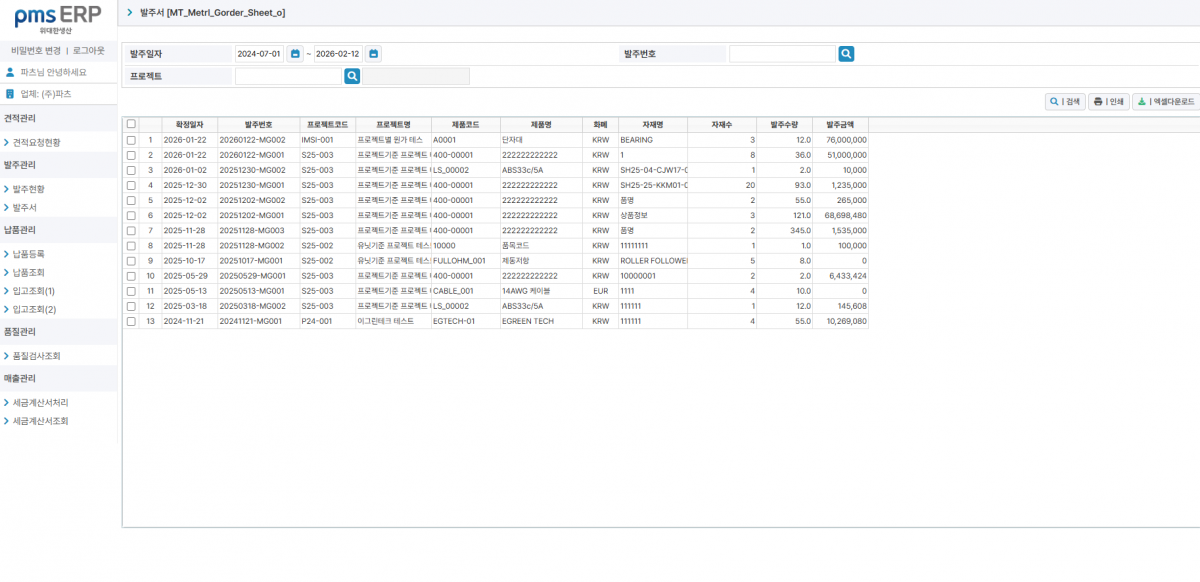Click the pms ERP logo

[58, 17]
